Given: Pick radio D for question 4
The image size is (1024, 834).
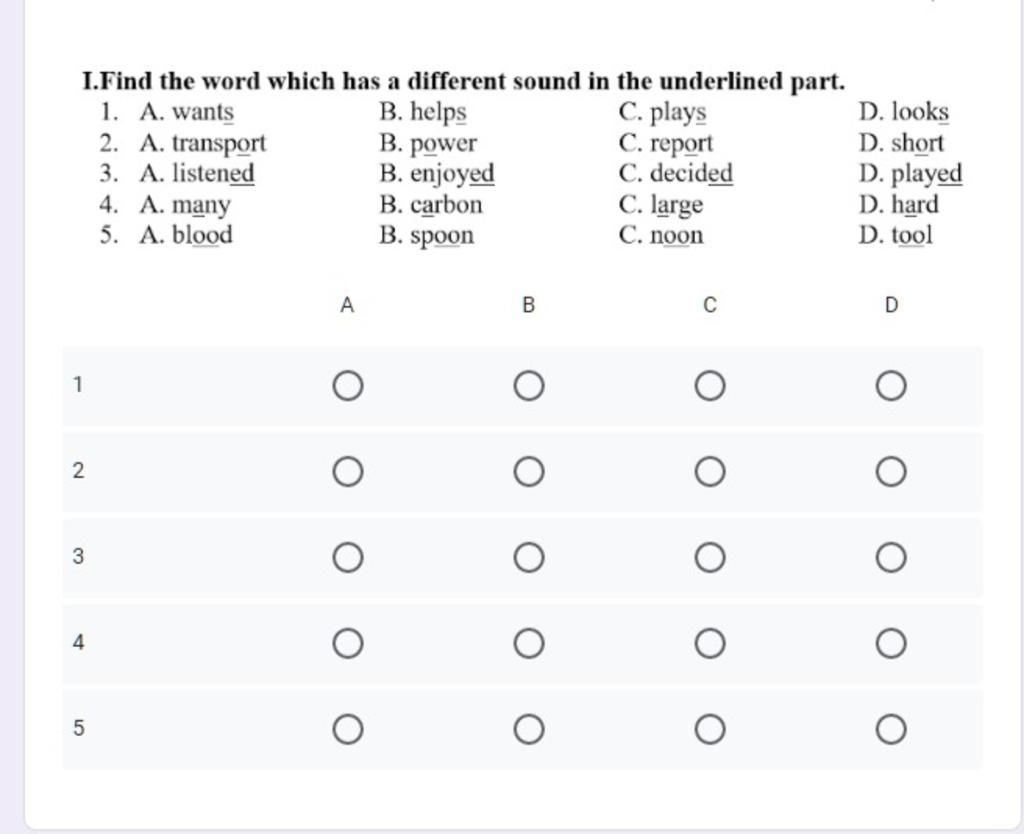Looking at the screenshot, I should point(891,643).
